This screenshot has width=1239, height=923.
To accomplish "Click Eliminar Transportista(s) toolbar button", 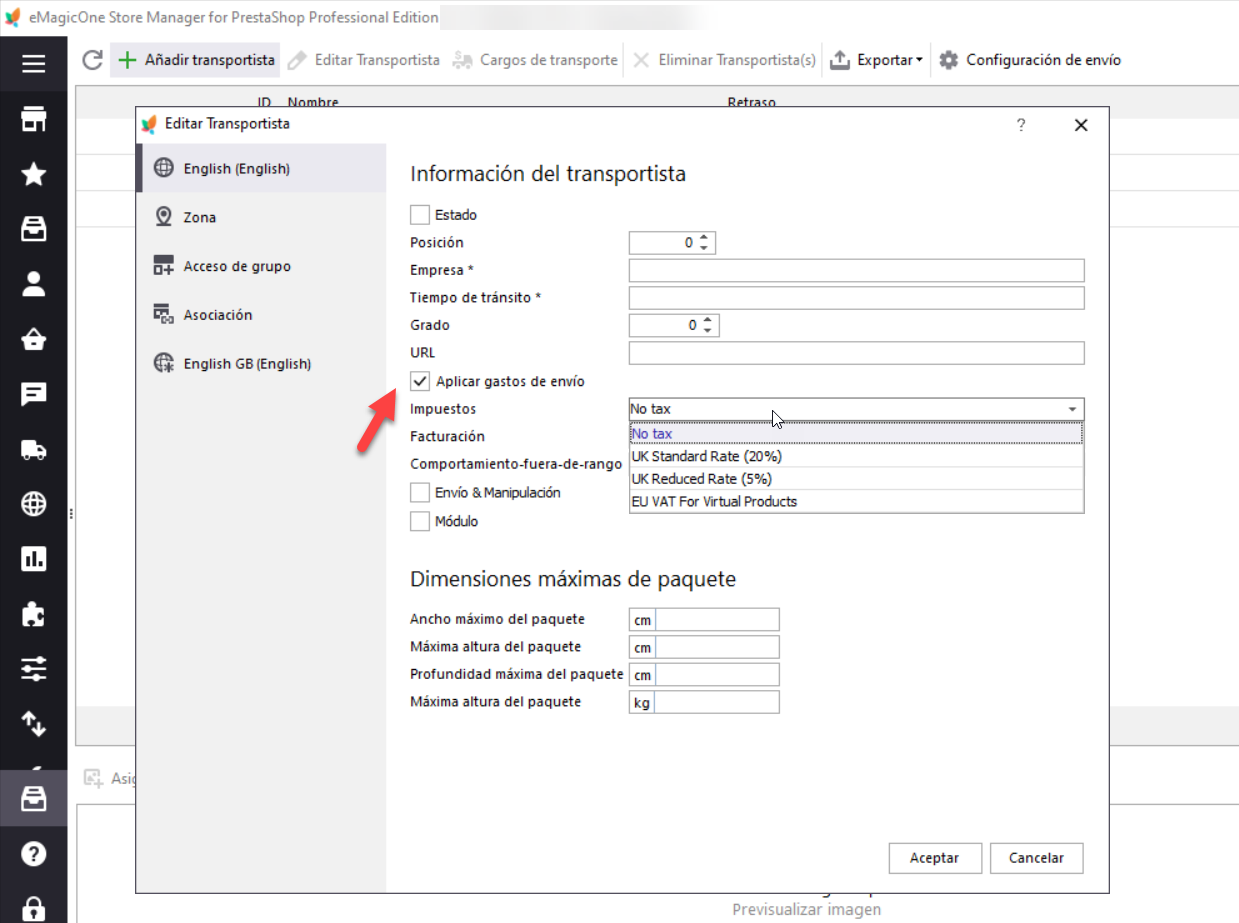I will (x=725, y=60).
